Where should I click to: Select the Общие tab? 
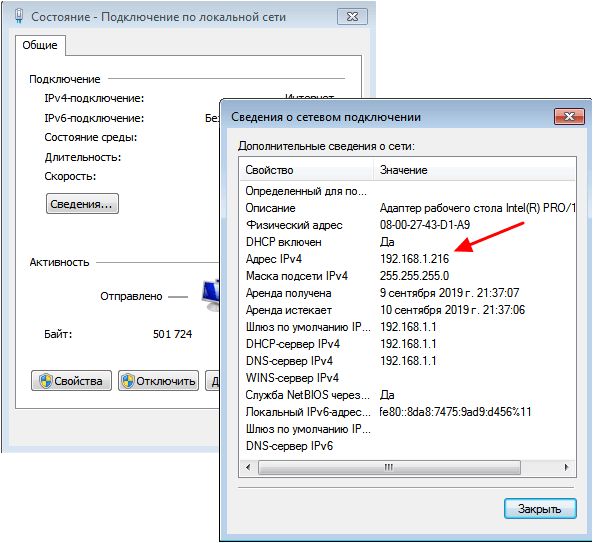(40, 45)
